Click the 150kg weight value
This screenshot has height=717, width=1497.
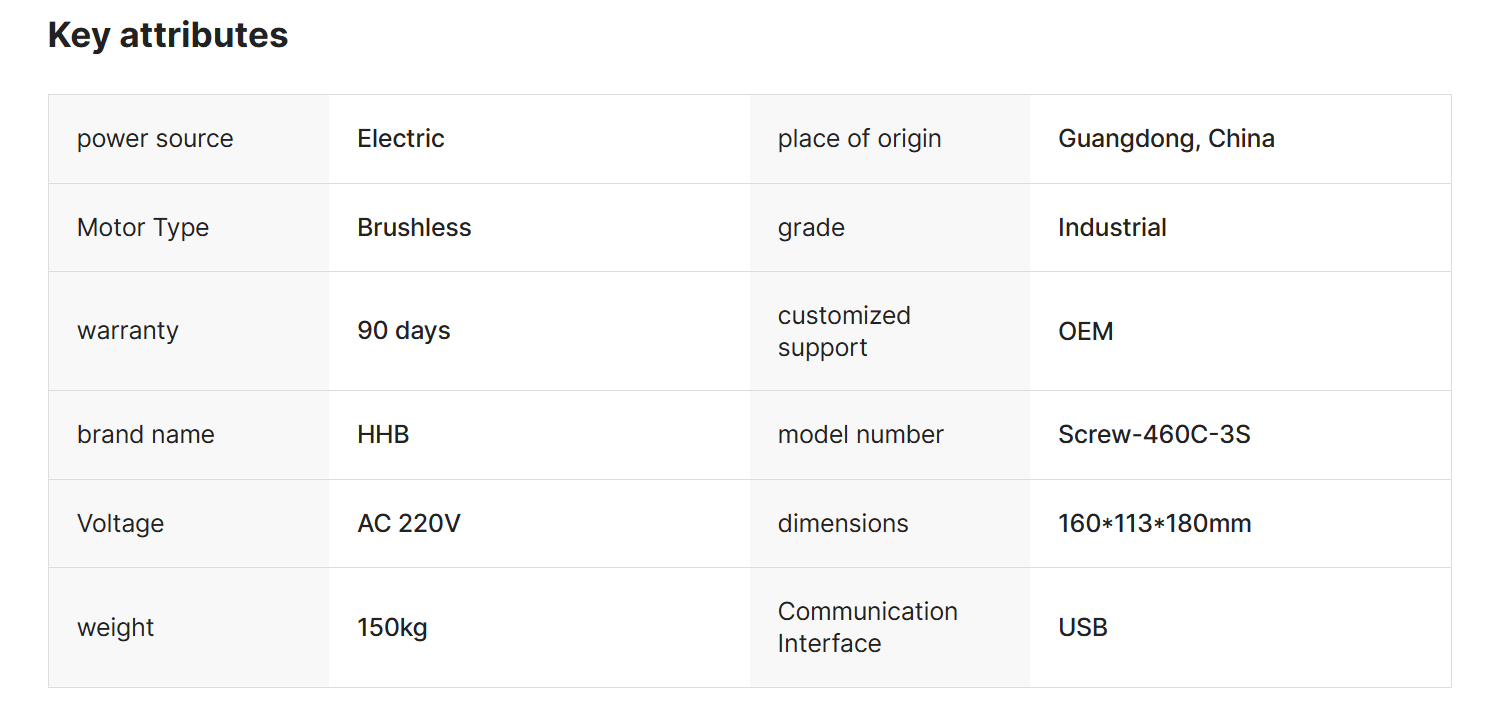click(x=392, y=628)
